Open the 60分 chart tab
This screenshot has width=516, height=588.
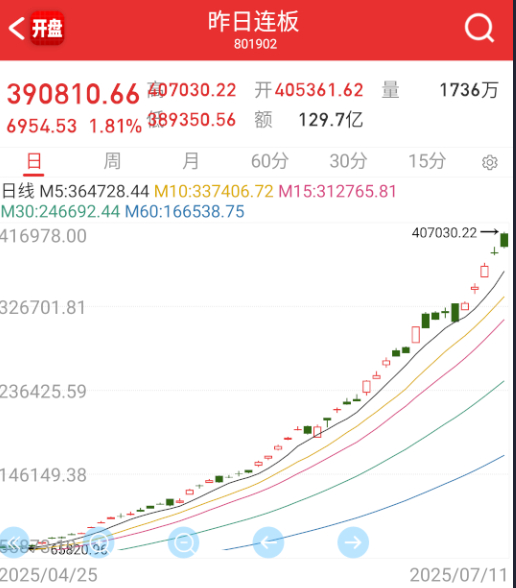pyautogui.click(x=270, y=161)
